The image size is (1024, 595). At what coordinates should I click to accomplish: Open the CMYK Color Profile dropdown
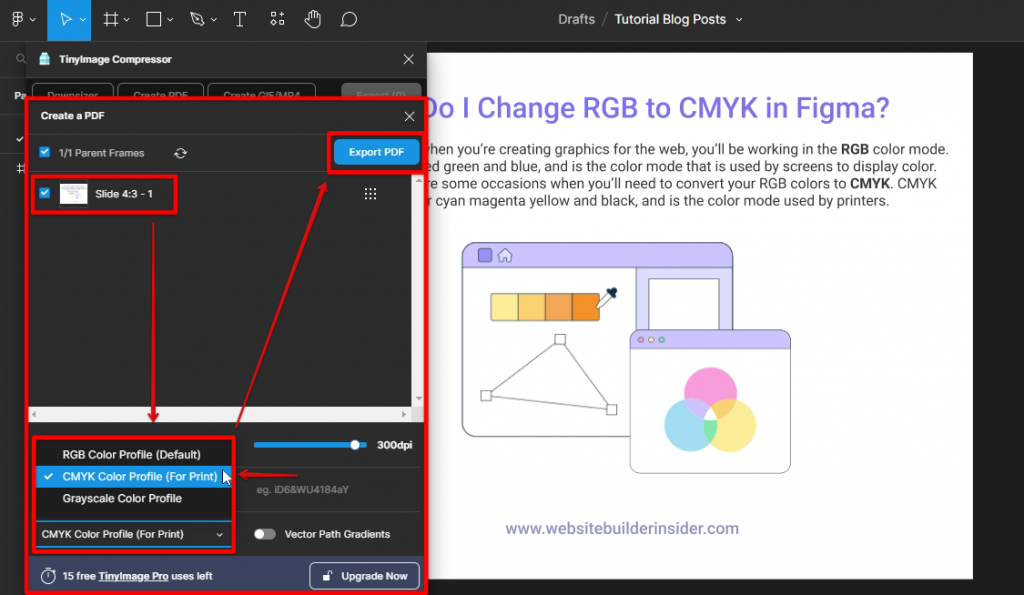(132, 533)
